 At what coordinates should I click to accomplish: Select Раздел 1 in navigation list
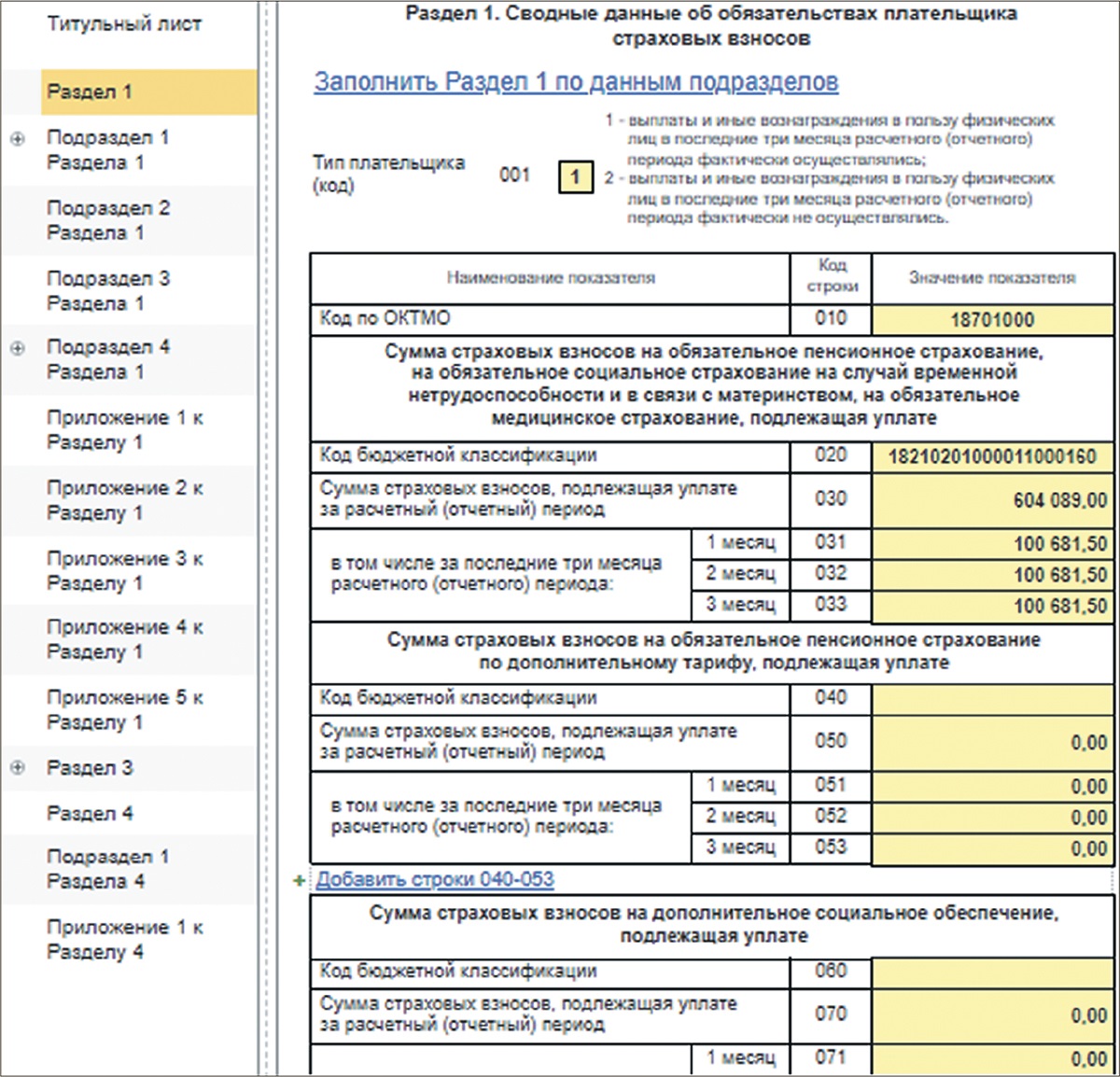pyautogui.click(x=90, y=91)
